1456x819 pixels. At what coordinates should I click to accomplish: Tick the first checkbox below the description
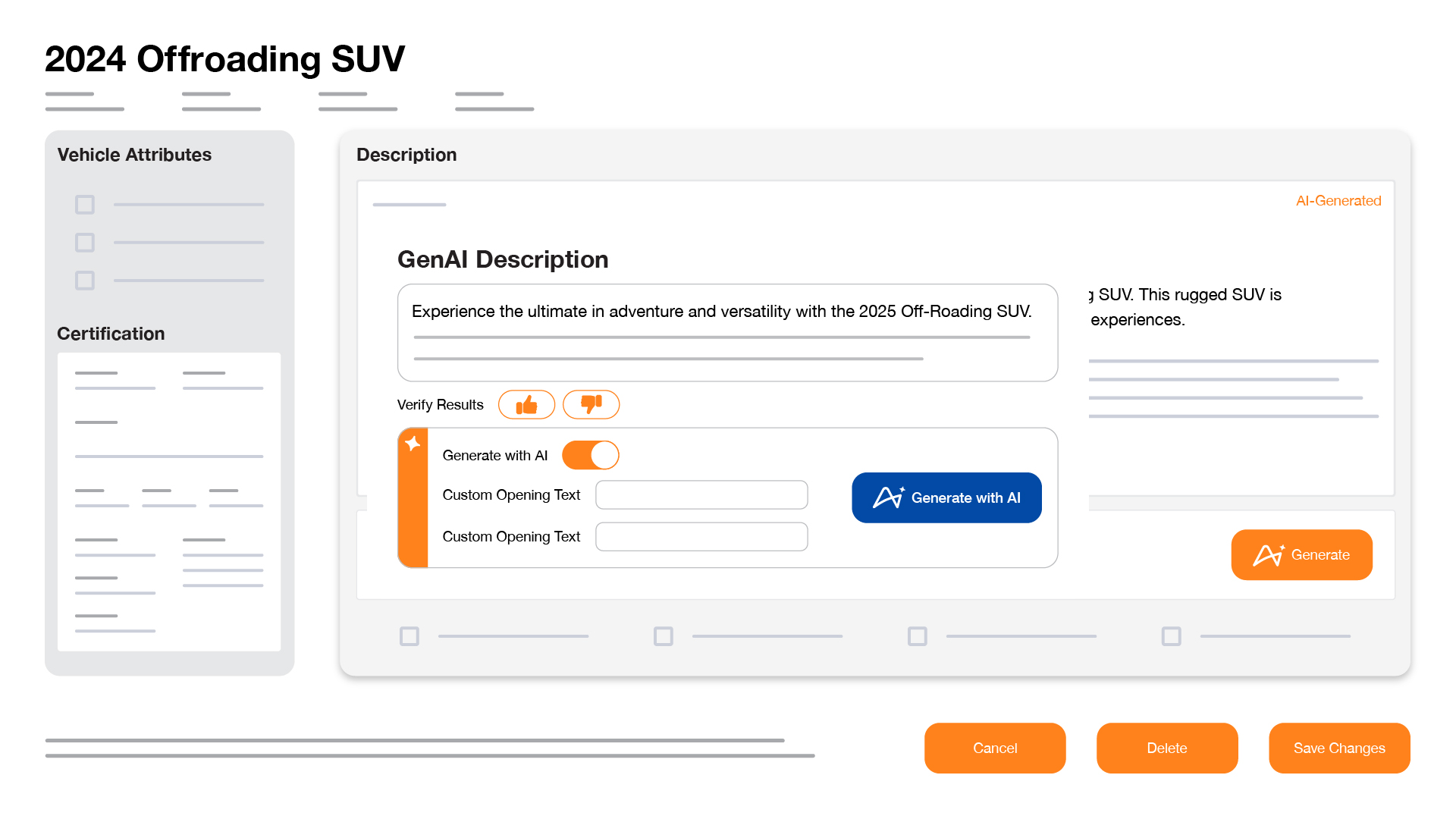pos(409,636)
